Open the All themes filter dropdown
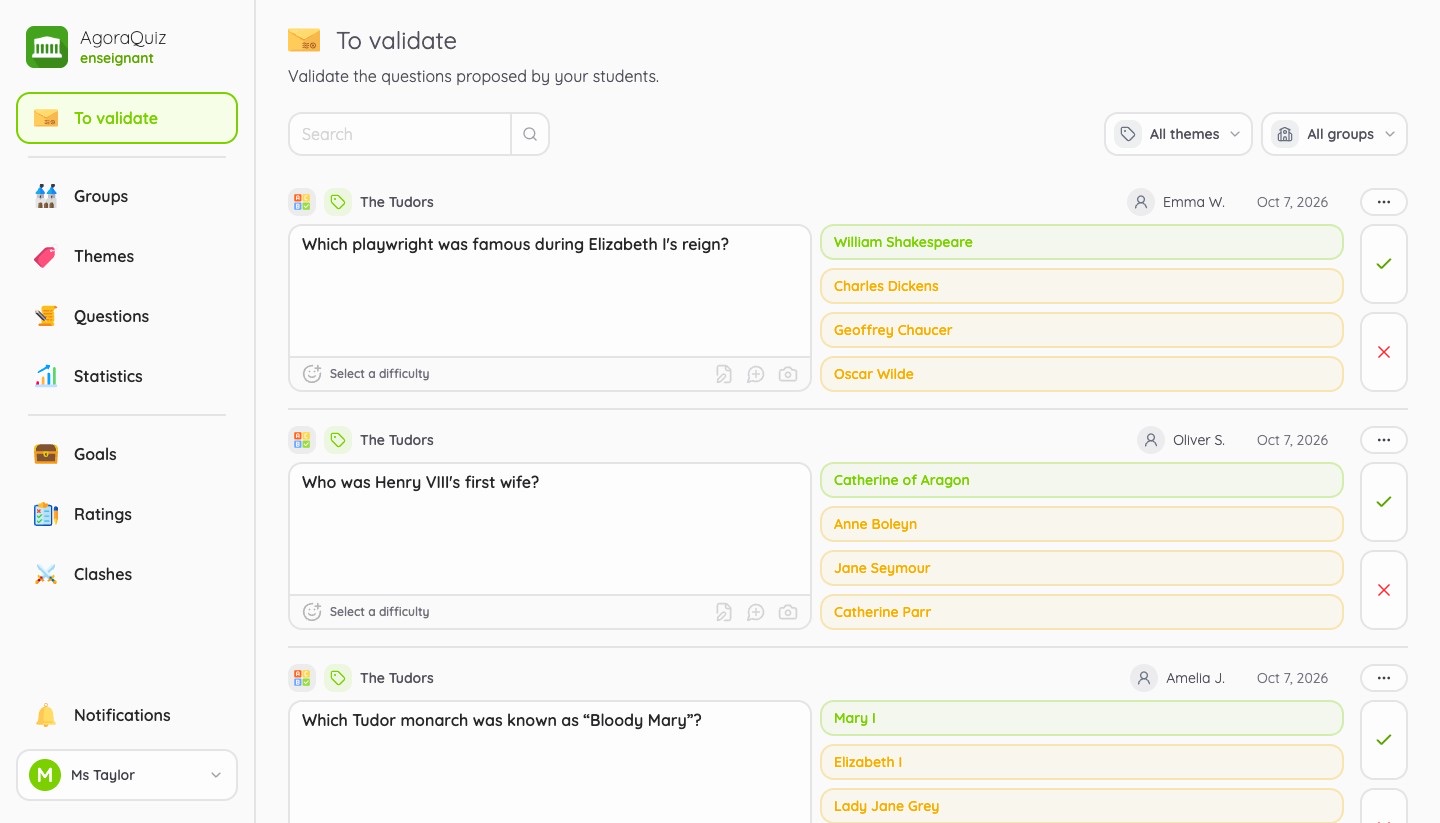1440x823 pixels. [x=1178, y=134]
